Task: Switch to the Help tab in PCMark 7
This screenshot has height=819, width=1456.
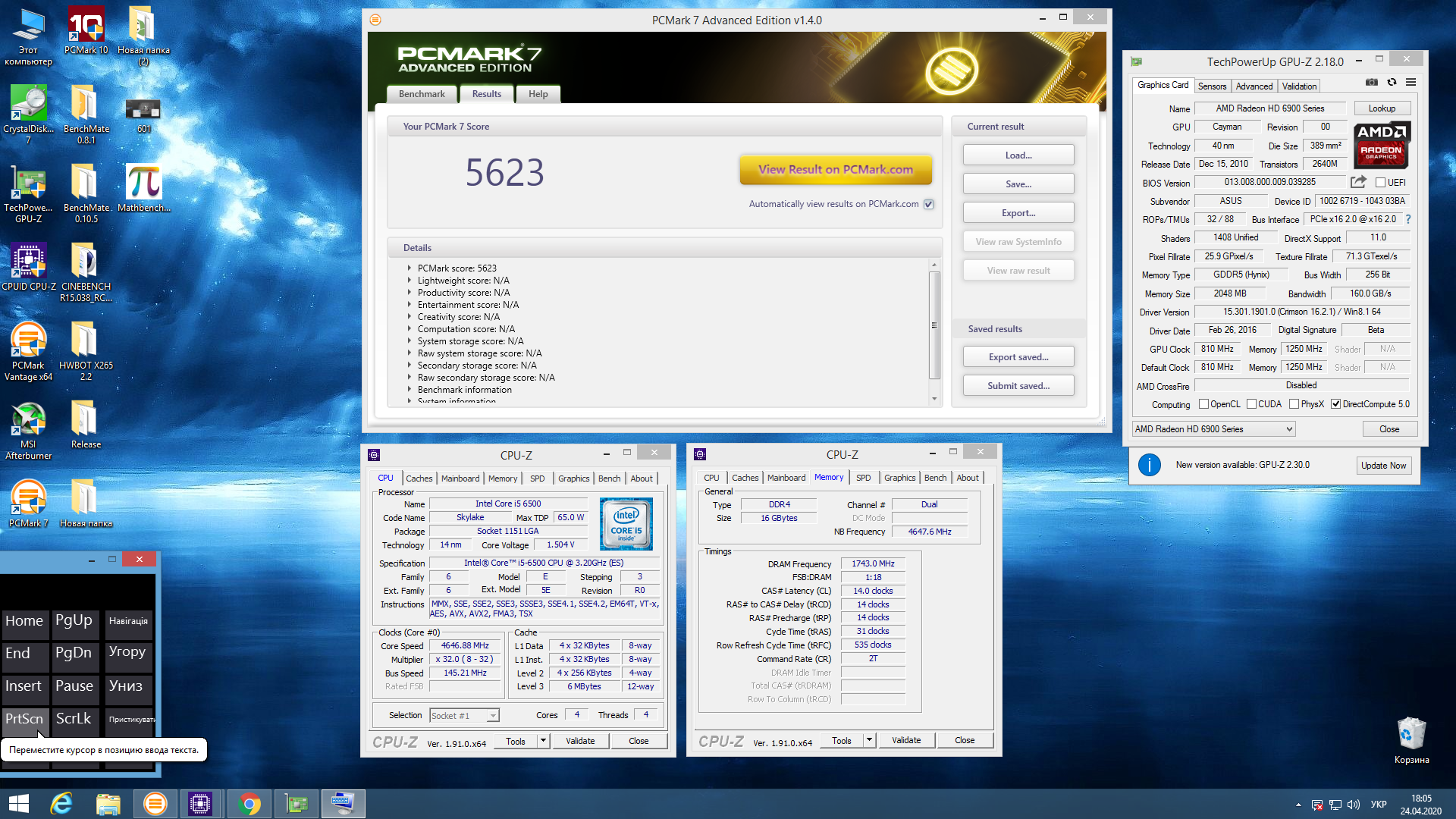Action: pos(538,94)
